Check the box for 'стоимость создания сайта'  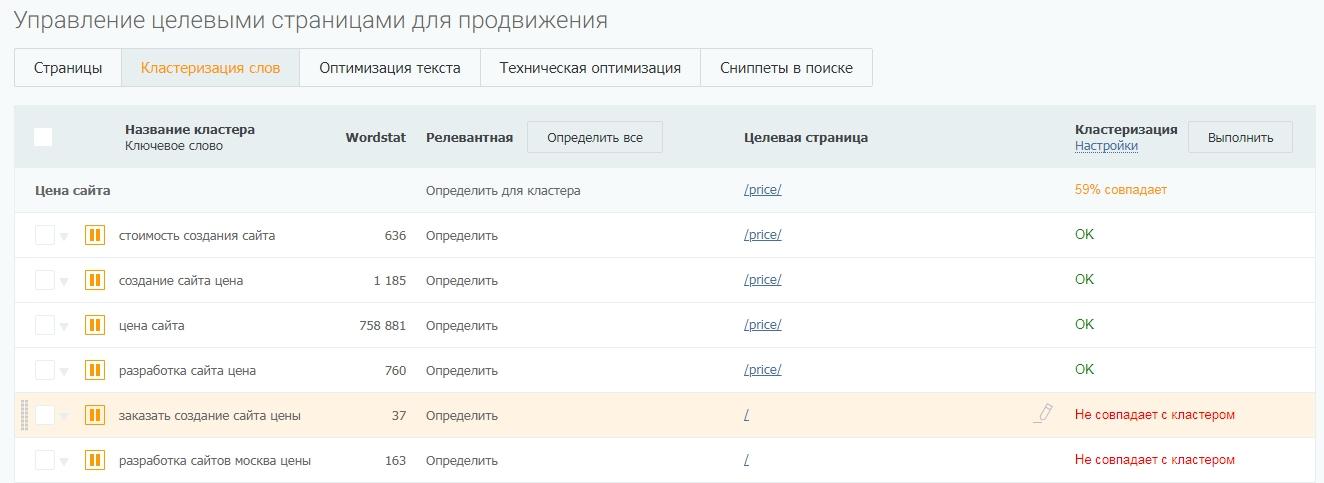(x=44, y=236)
